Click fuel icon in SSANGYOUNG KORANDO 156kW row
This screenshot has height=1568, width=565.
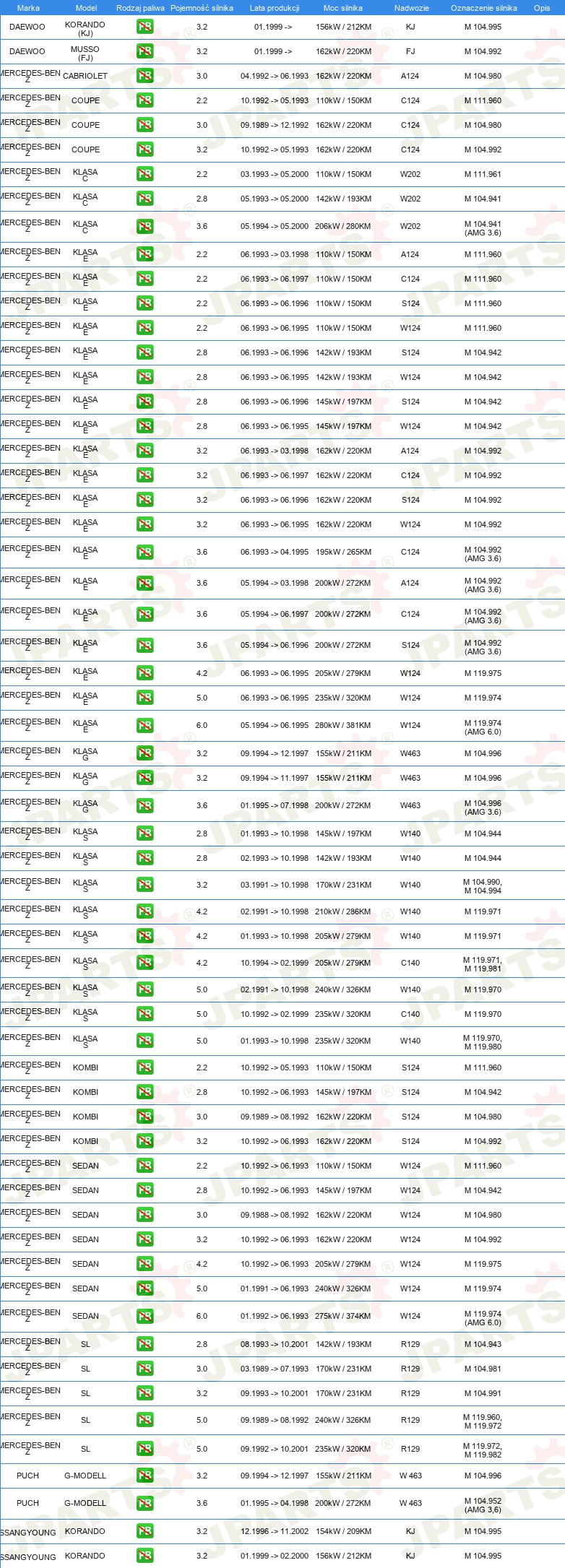click(x=145, y=1556)
